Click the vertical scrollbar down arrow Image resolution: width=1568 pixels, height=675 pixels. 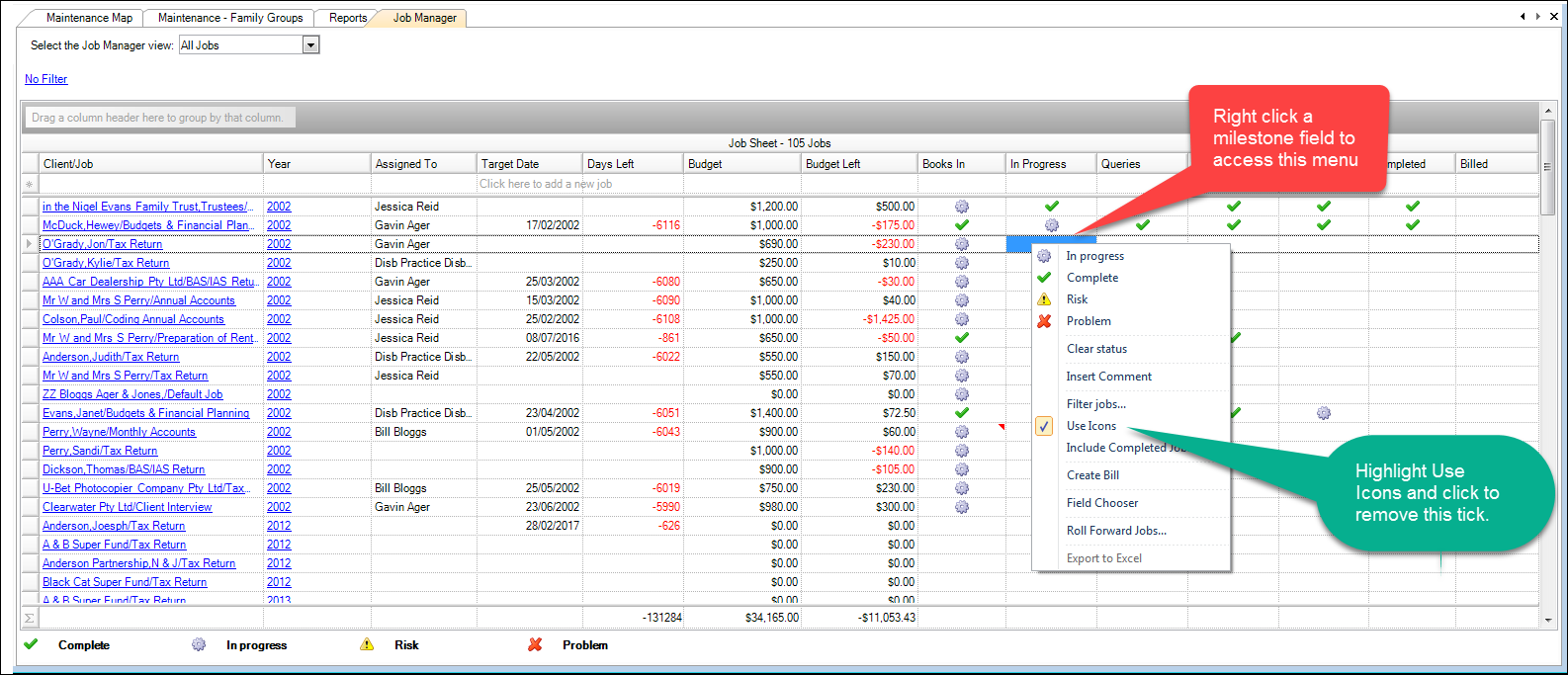pos(1547,620)
